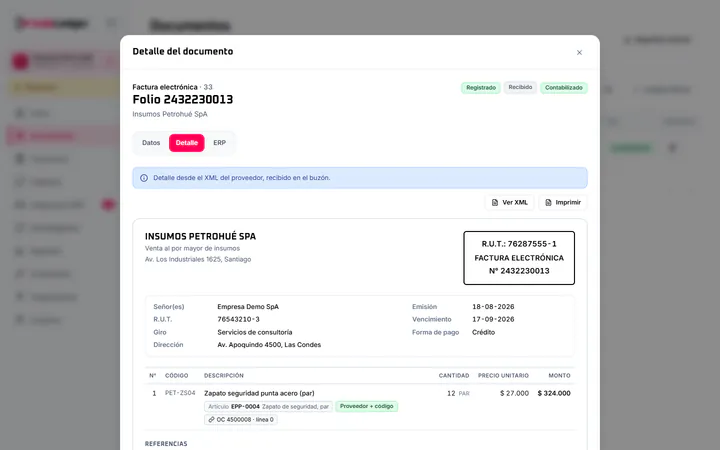Click the emission date 18-08-2026

pos(493,307)
